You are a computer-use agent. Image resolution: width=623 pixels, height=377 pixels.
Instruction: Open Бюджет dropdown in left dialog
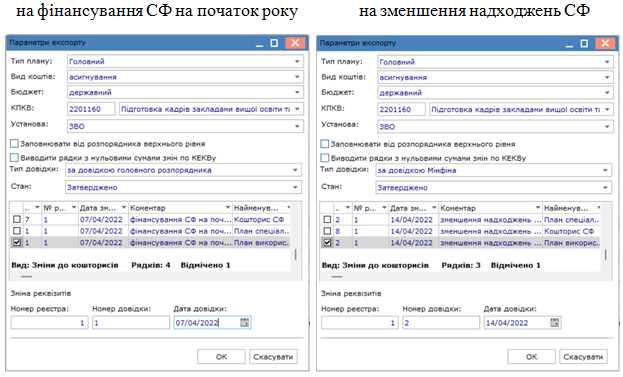click(x=297, y=92)
